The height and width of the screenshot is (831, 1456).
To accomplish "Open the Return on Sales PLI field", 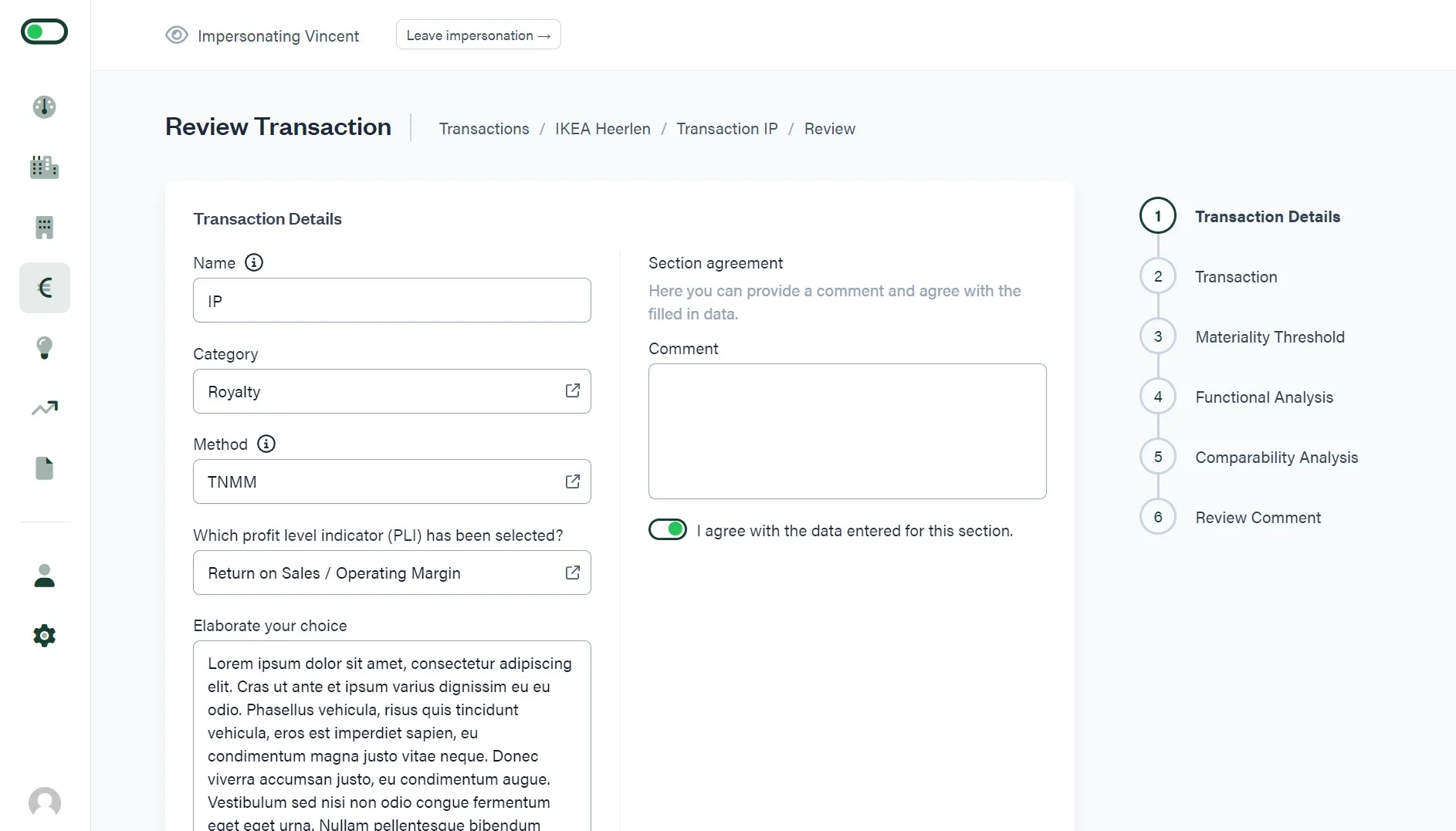I will point(572,573).
